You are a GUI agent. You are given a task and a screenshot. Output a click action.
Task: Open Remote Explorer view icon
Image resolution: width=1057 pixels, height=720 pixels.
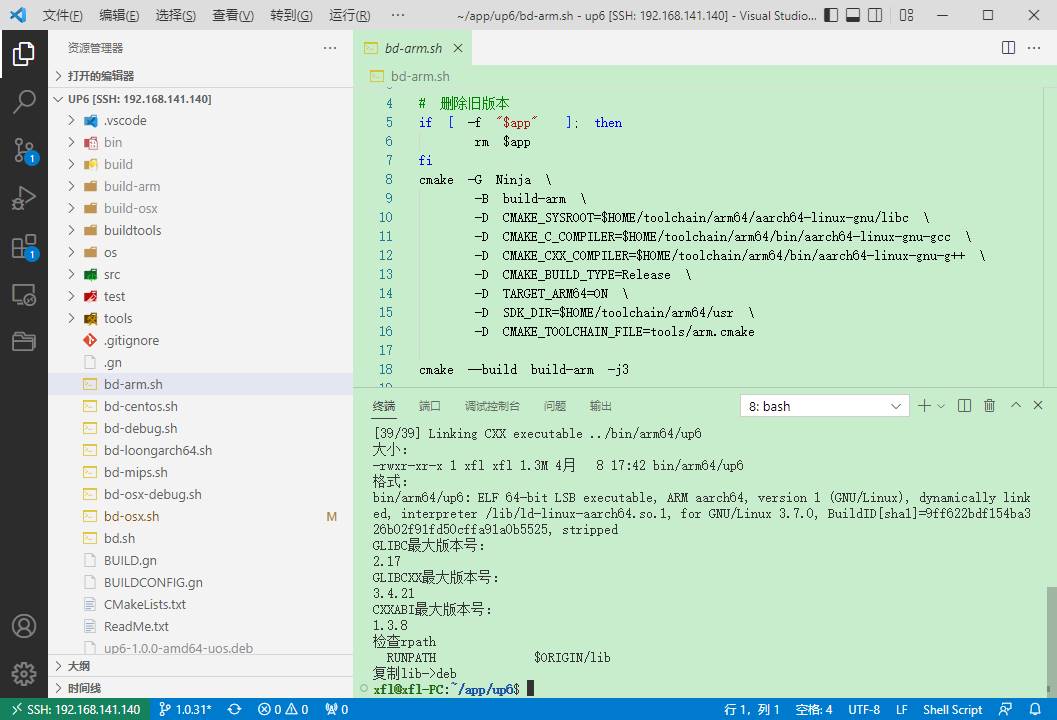click(24, 295)
